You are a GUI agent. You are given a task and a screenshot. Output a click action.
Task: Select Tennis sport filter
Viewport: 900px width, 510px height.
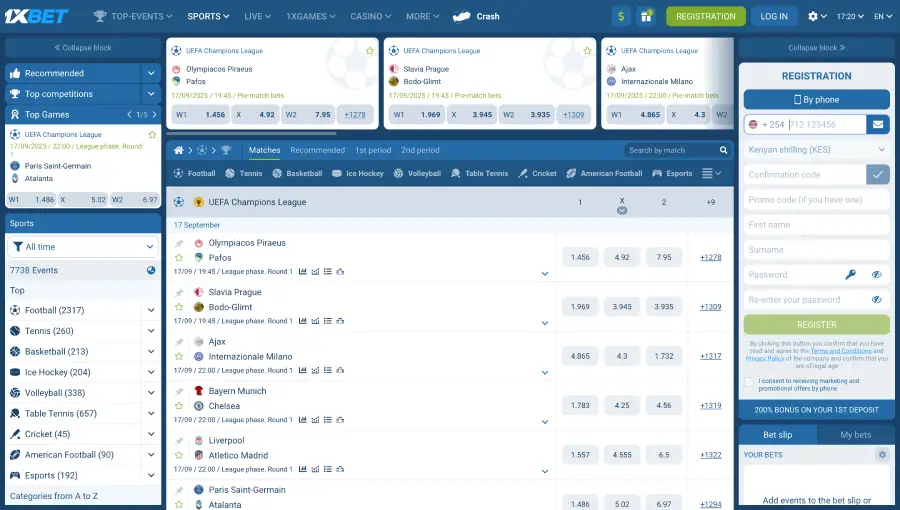point(244,173)
